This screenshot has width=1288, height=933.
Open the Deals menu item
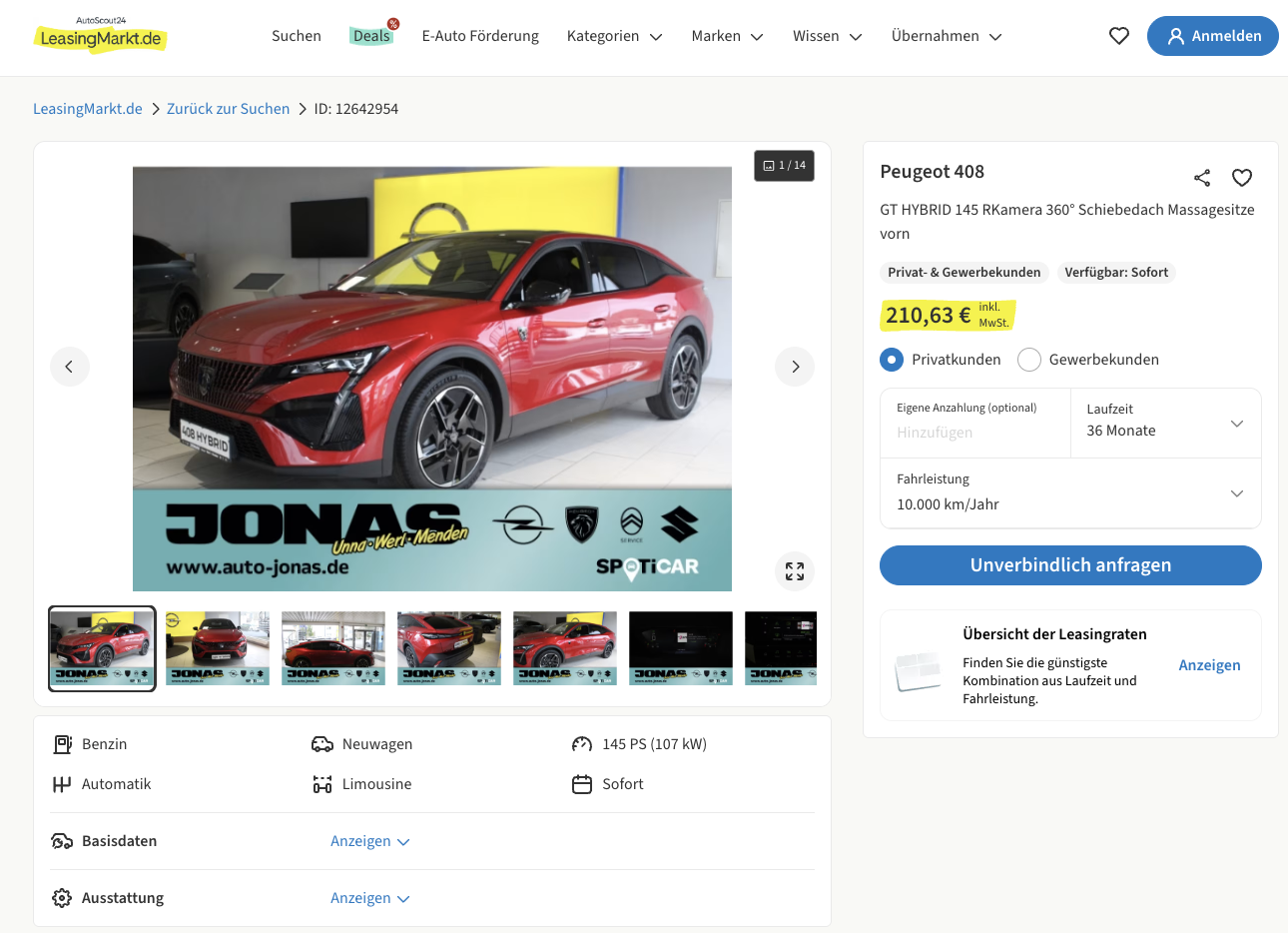click(371, 36)
